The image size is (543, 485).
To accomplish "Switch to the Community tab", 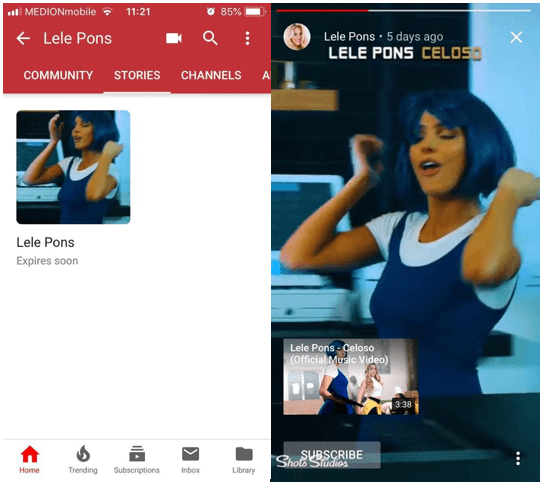I will tap(58, 75).
